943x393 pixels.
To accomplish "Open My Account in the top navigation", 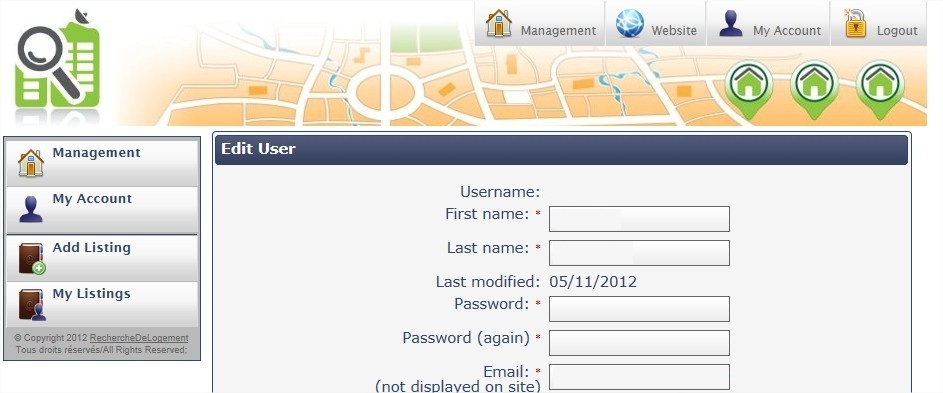I will coord(787,31).
